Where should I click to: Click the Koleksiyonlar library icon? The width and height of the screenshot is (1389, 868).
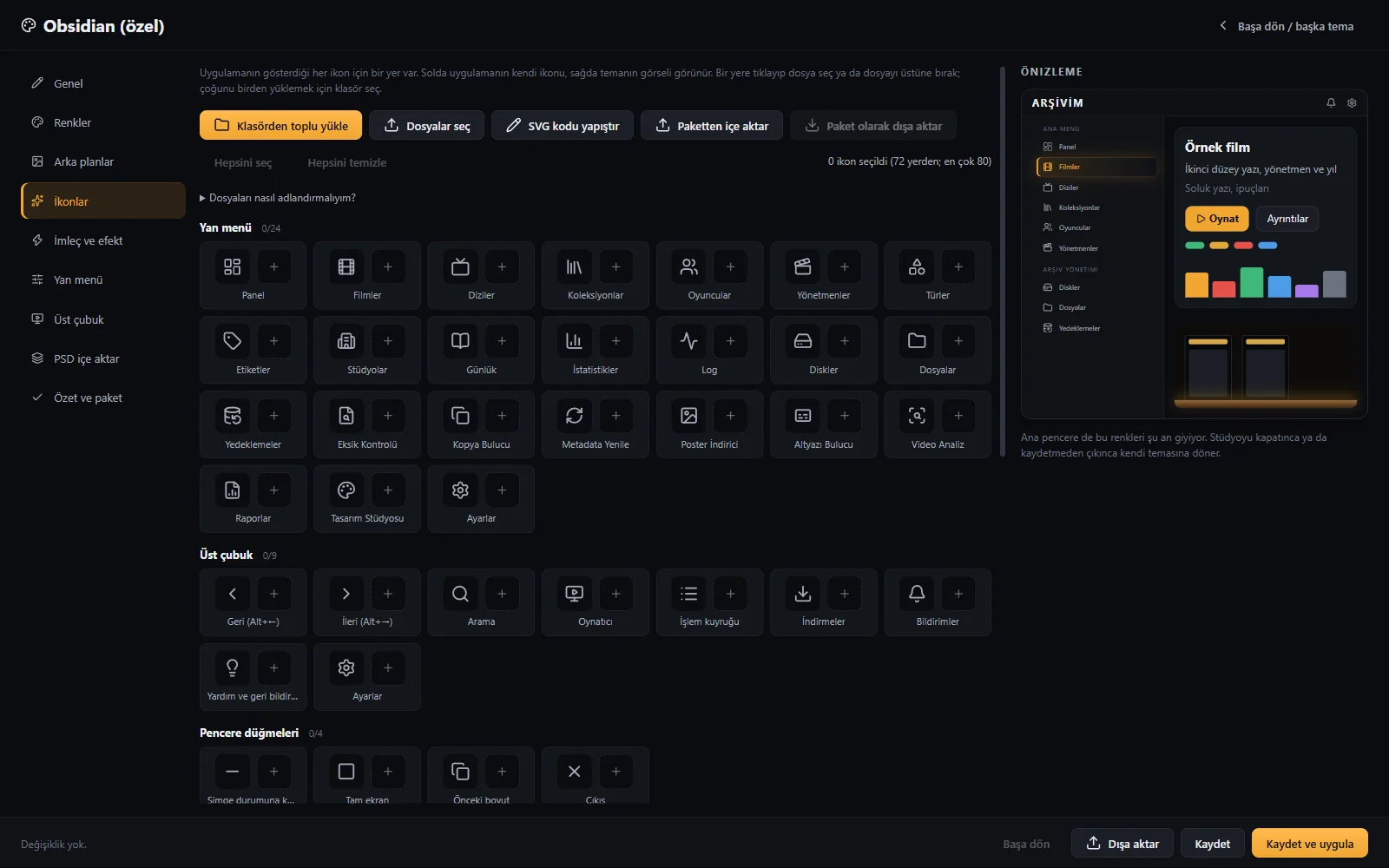575,266
